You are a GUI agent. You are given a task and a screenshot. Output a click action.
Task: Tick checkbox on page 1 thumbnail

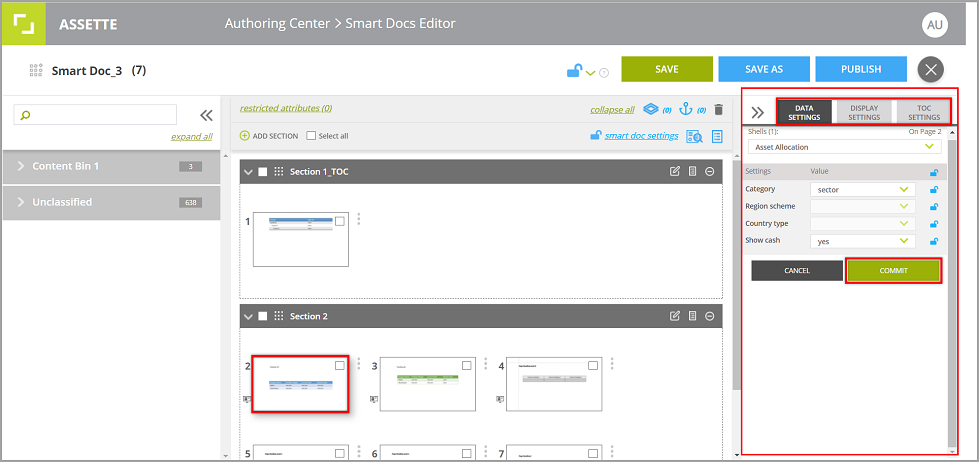point(340,221)
